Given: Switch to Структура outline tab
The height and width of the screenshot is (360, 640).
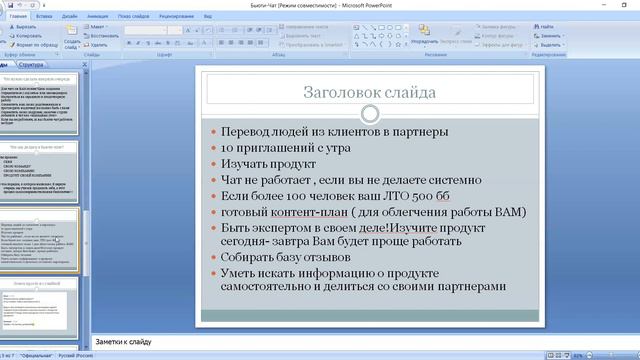Looking at the screenshot, I should [x=31, y=64].
